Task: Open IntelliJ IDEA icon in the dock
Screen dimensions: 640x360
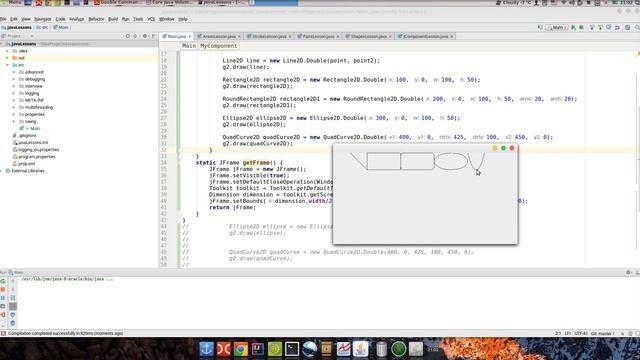Action: click(258, 349)
